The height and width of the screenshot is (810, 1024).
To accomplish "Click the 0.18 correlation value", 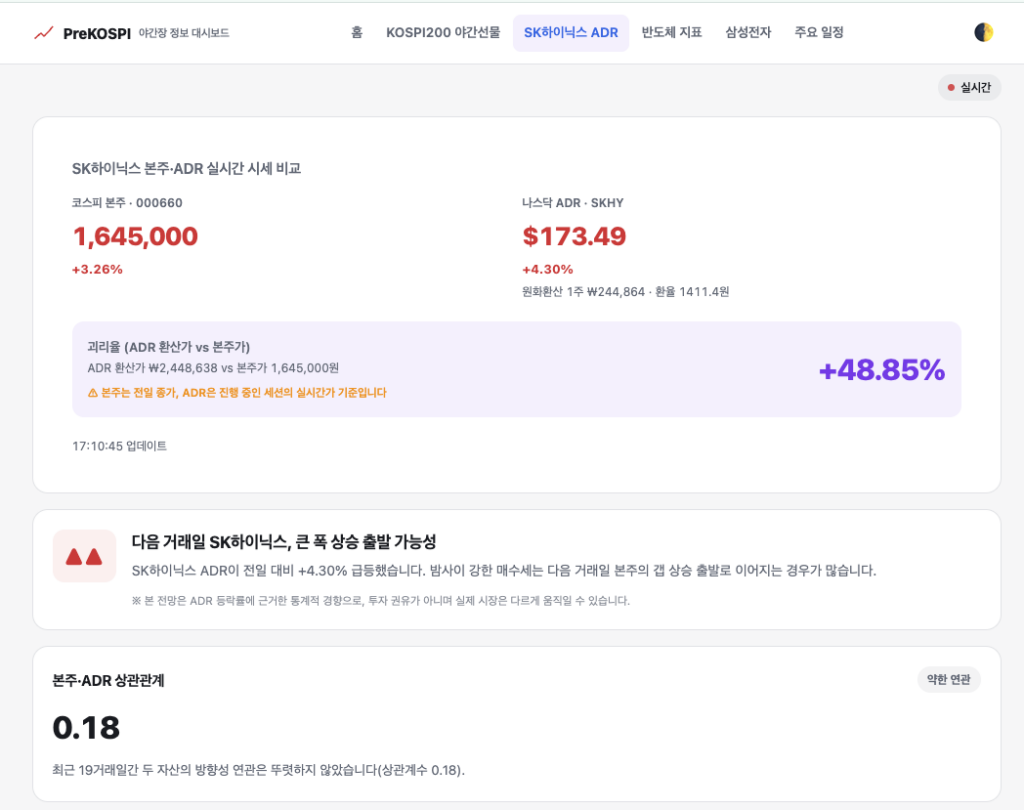I will [86, 728].
